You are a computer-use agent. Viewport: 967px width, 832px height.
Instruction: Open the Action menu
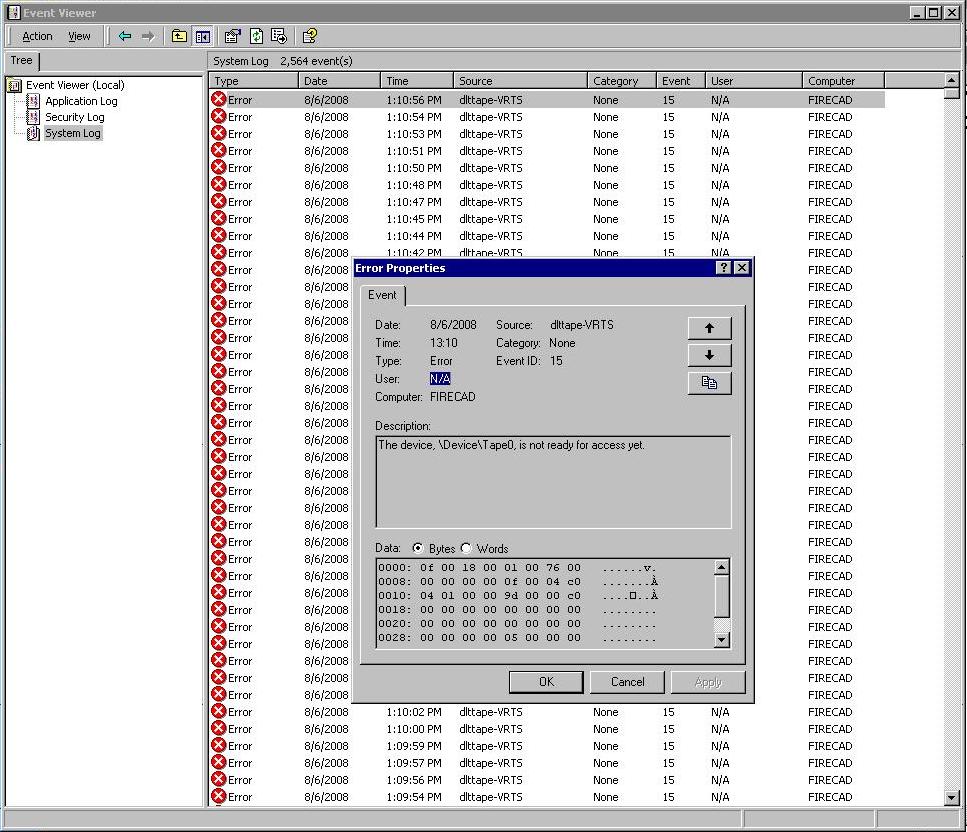coord(37,36)
